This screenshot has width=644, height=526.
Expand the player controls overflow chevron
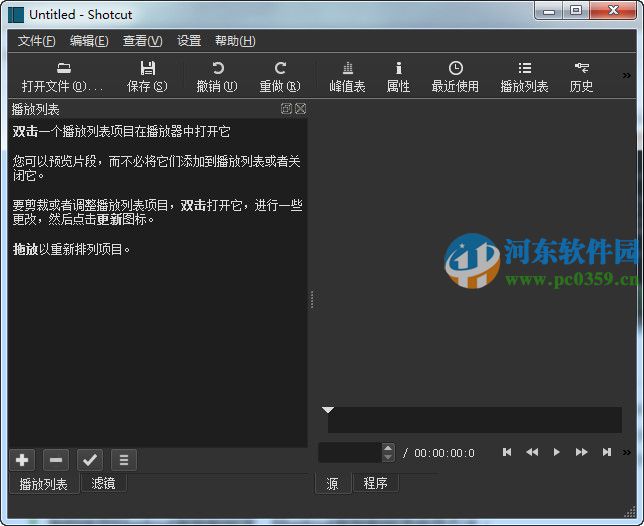tap(627, 452)
